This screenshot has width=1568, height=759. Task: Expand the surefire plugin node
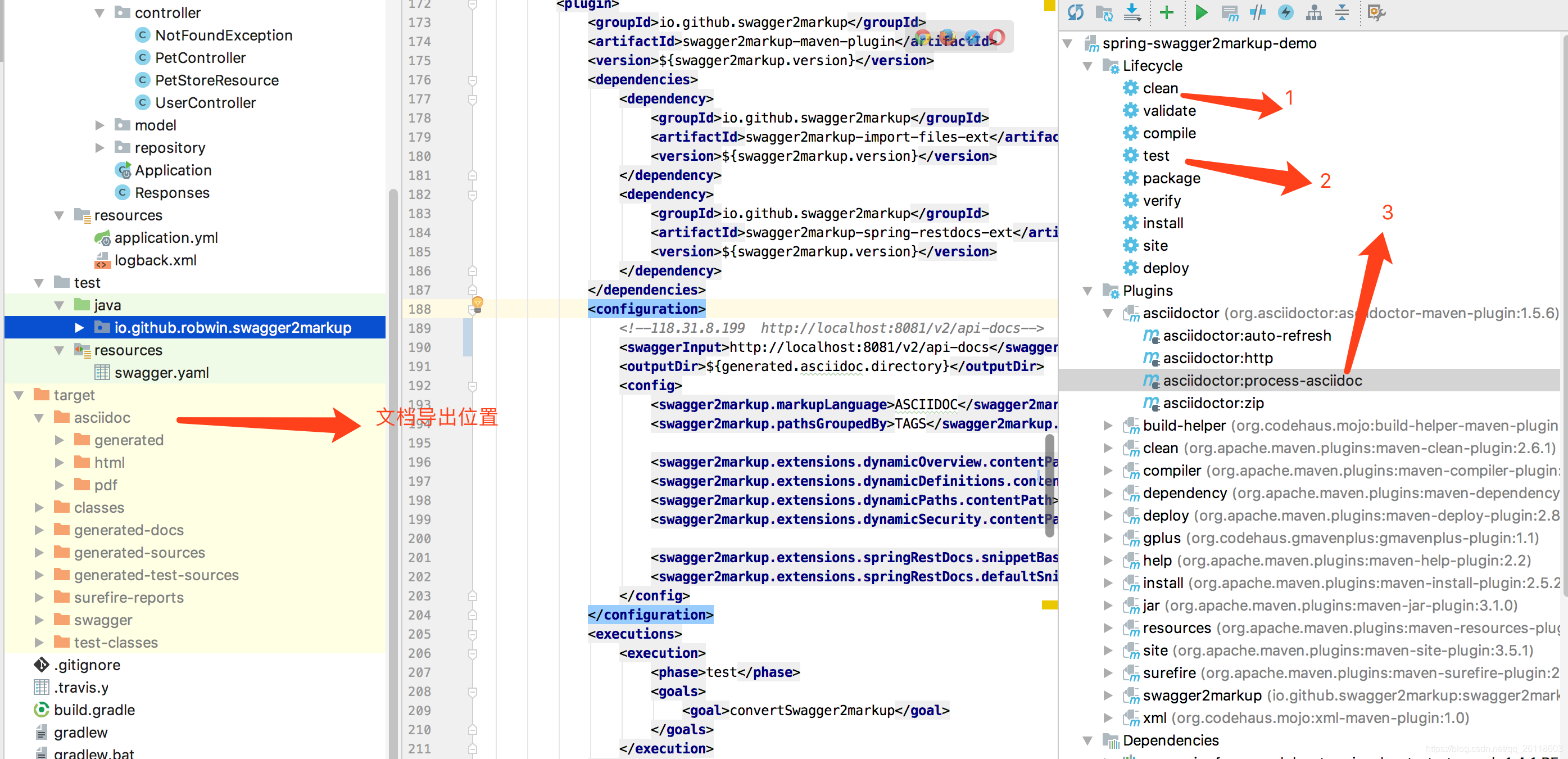[x=1108, y=672]
